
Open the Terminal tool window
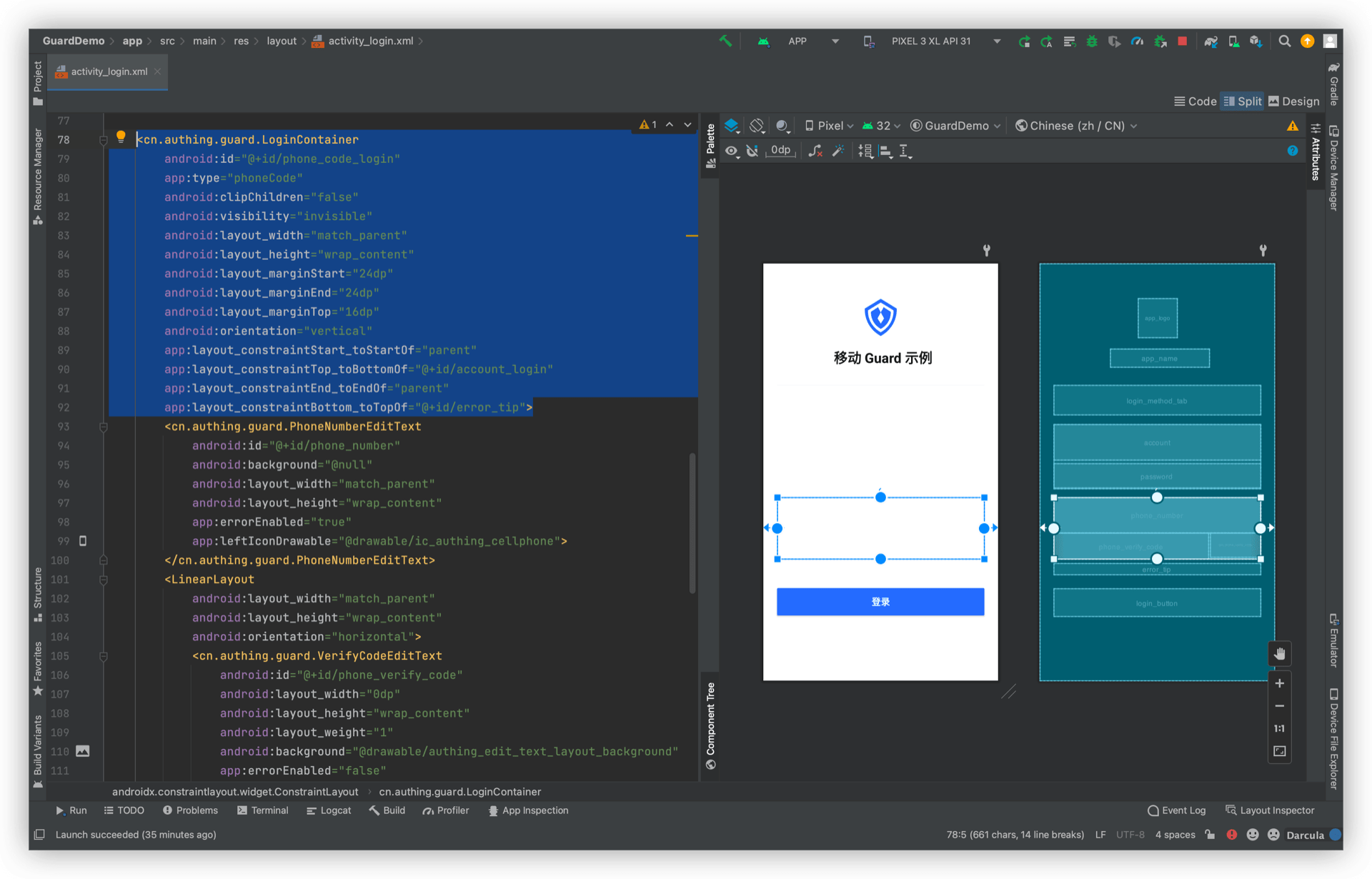(x=262, y=810)
